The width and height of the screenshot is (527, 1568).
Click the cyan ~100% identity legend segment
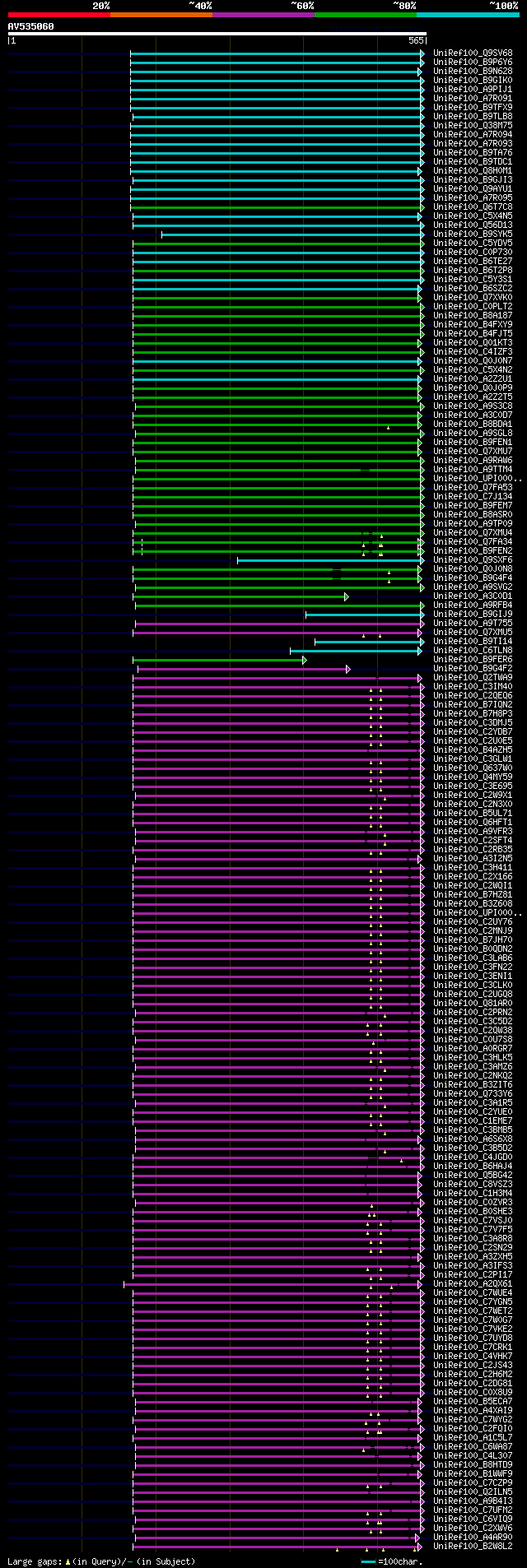pyautogui.click(x=468, y=14)
